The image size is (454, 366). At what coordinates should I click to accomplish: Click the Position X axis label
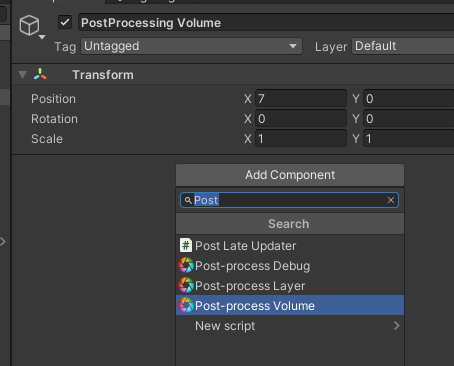tap(248, 99)
